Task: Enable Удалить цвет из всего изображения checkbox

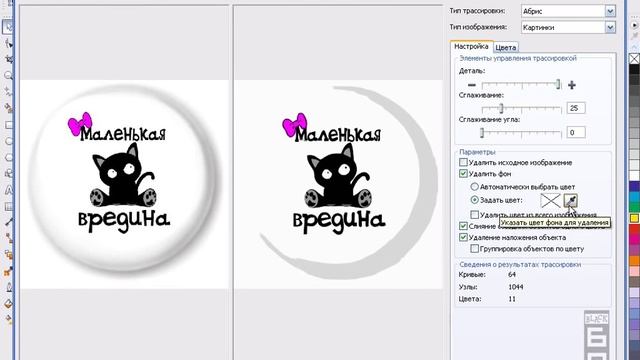Action: click(x=474, y=214)
